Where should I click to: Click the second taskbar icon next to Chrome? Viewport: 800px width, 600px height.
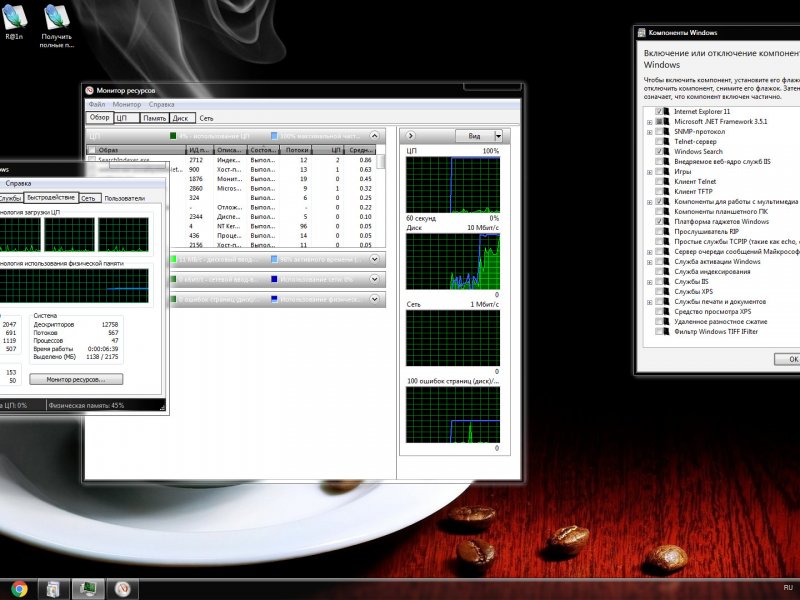coord(54,589)
